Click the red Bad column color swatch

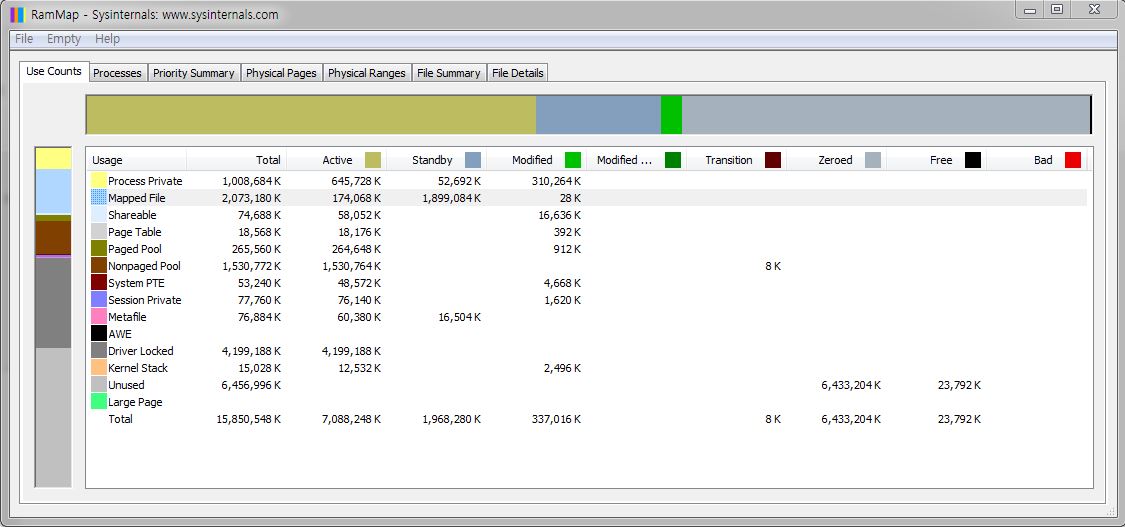point(1072,160)
